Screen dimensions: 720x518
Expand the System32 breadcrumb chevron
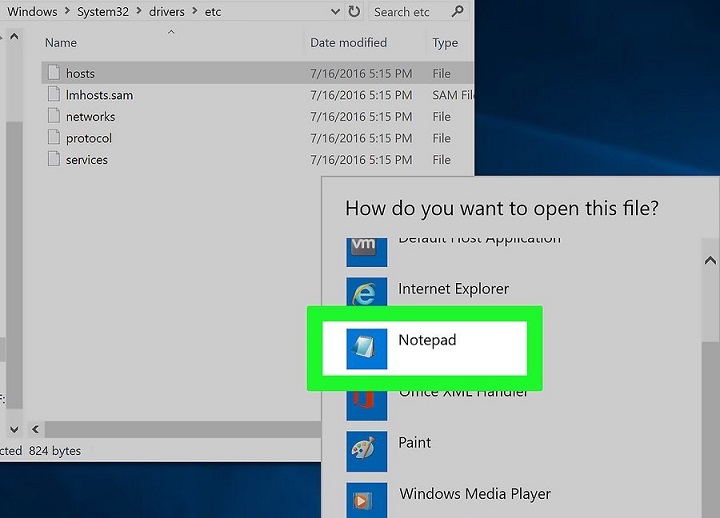[x=139, y=11]
